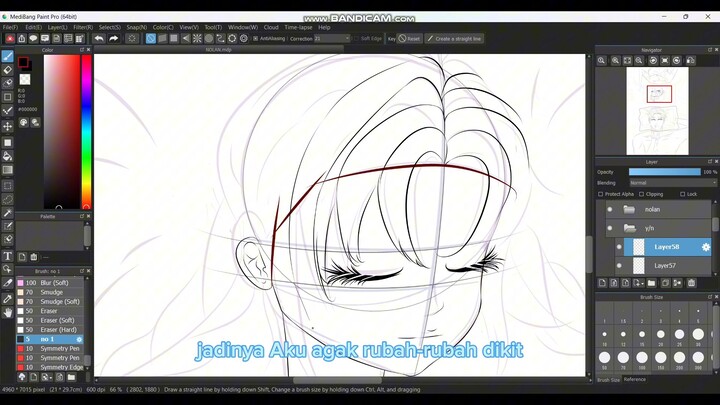Viewport: 720px width, 405px height.
Task: Pick the brush size 10 preset dot
Action: [604, 334]
